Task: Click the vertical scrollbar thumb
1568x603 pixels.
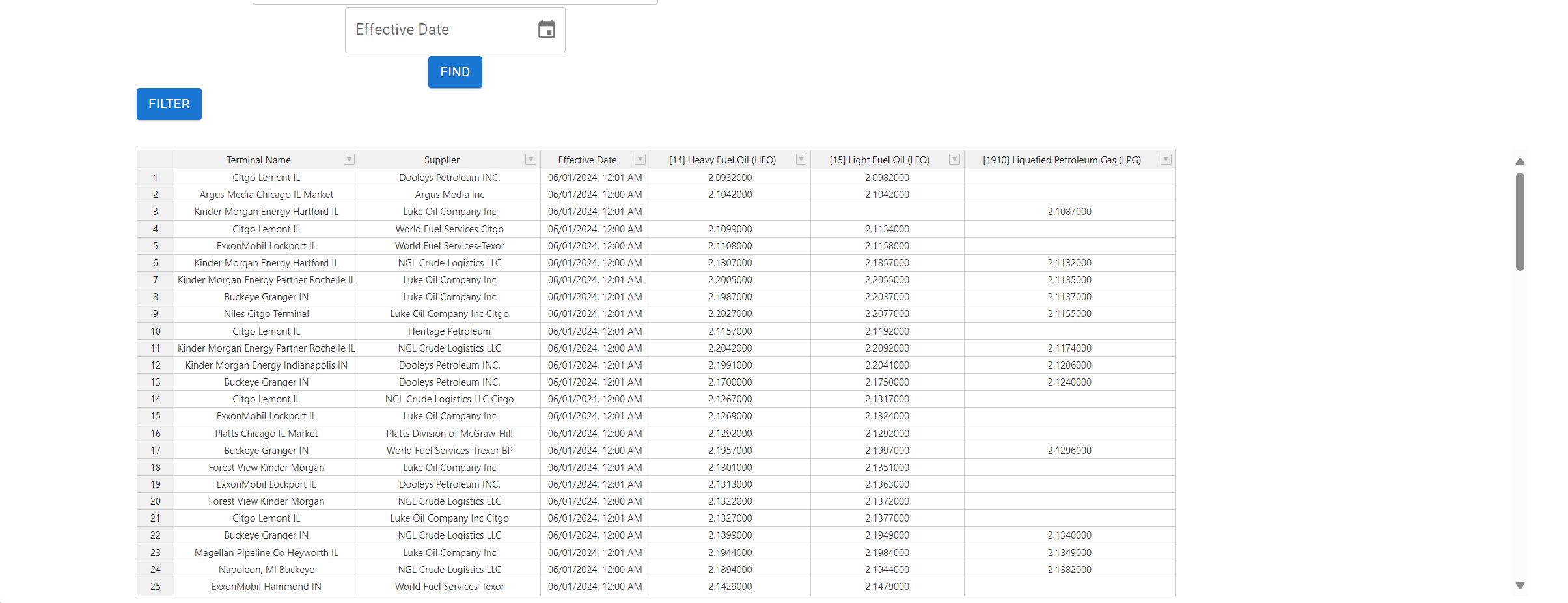Action: coord(1520,221)
